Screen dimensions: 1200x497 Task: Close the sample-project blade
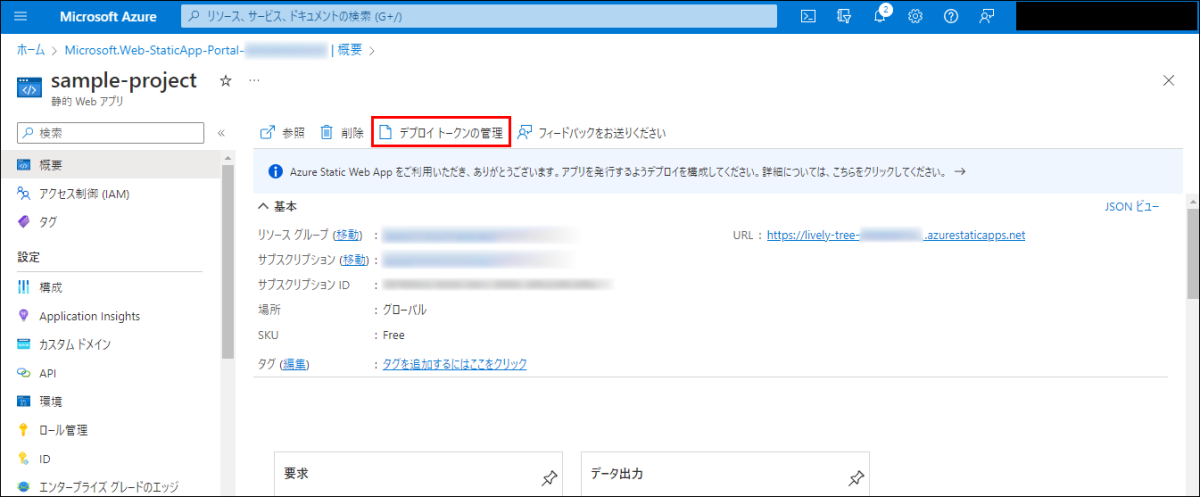click(1169, 81)
